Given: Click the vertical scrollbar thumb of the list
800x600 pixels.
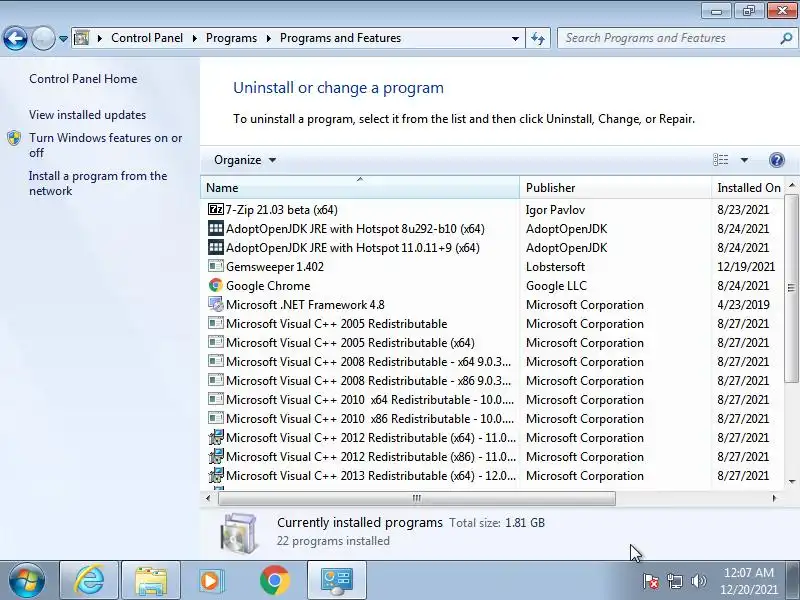Looking at the screenshot, I should point(791,288).
